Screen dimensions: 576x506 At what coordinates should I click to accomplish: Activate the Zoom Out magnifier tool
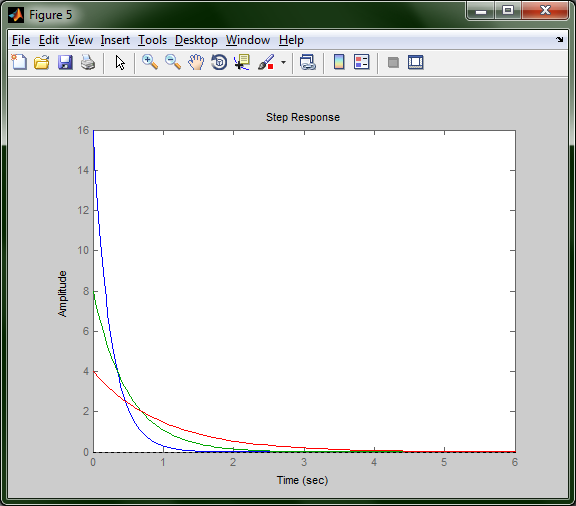173,62
